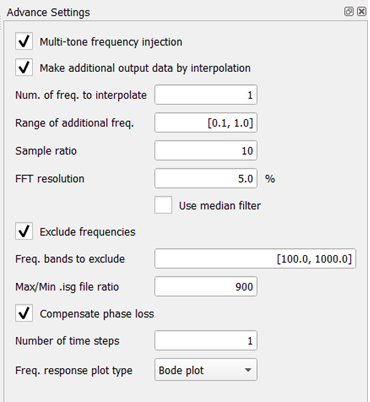This screenshot has height=402, width=370.
Task: Click the Bode plot dropdown arrow
Action: [x=248, y=370]
